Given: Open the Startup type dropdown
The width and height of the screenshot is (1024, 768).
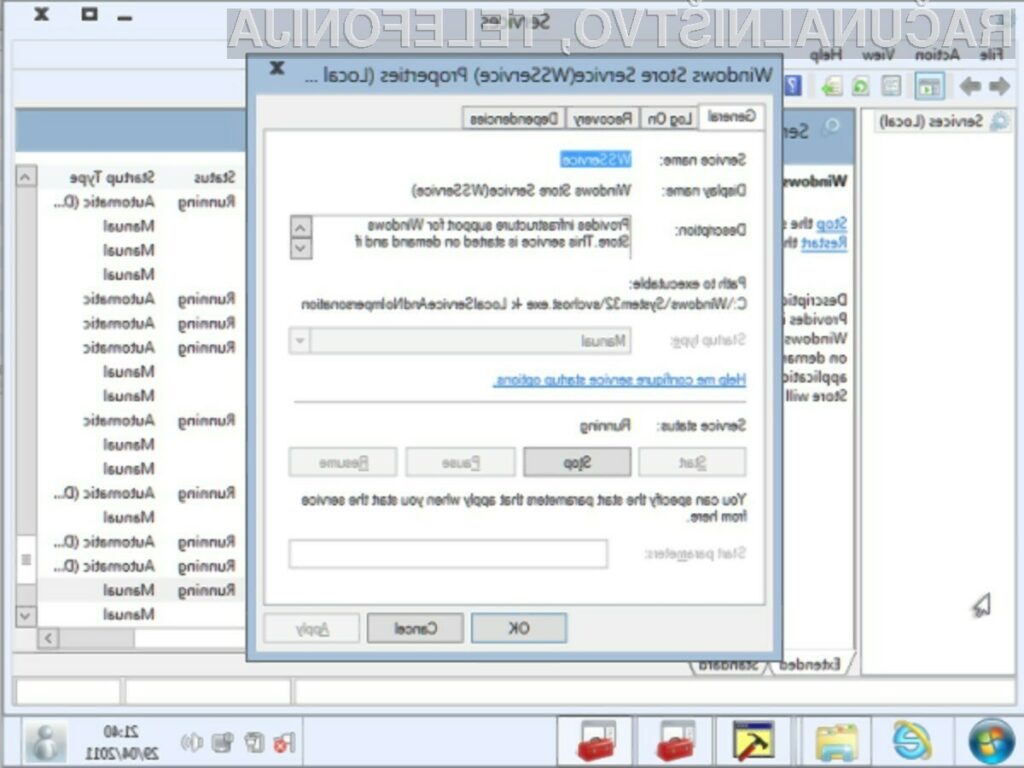Looking at the screenshot, I should [x=460, y=341].
